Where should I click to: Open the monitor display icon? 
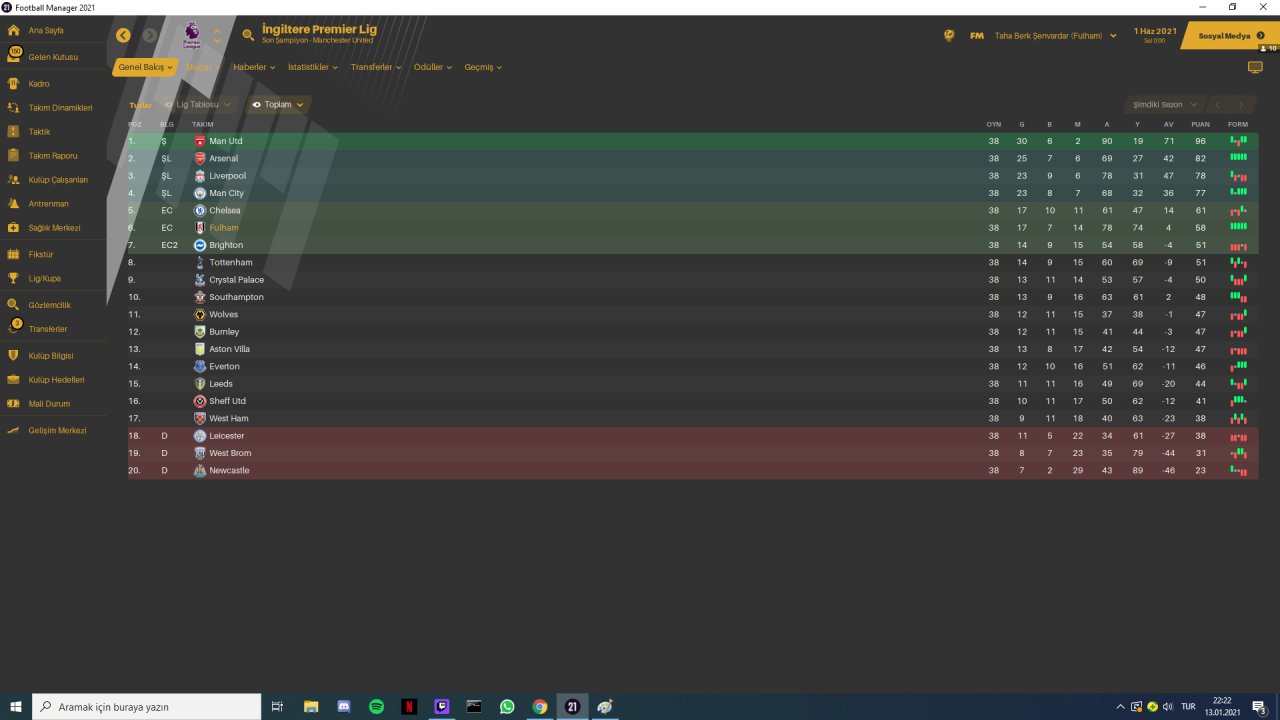[1255, 67]
